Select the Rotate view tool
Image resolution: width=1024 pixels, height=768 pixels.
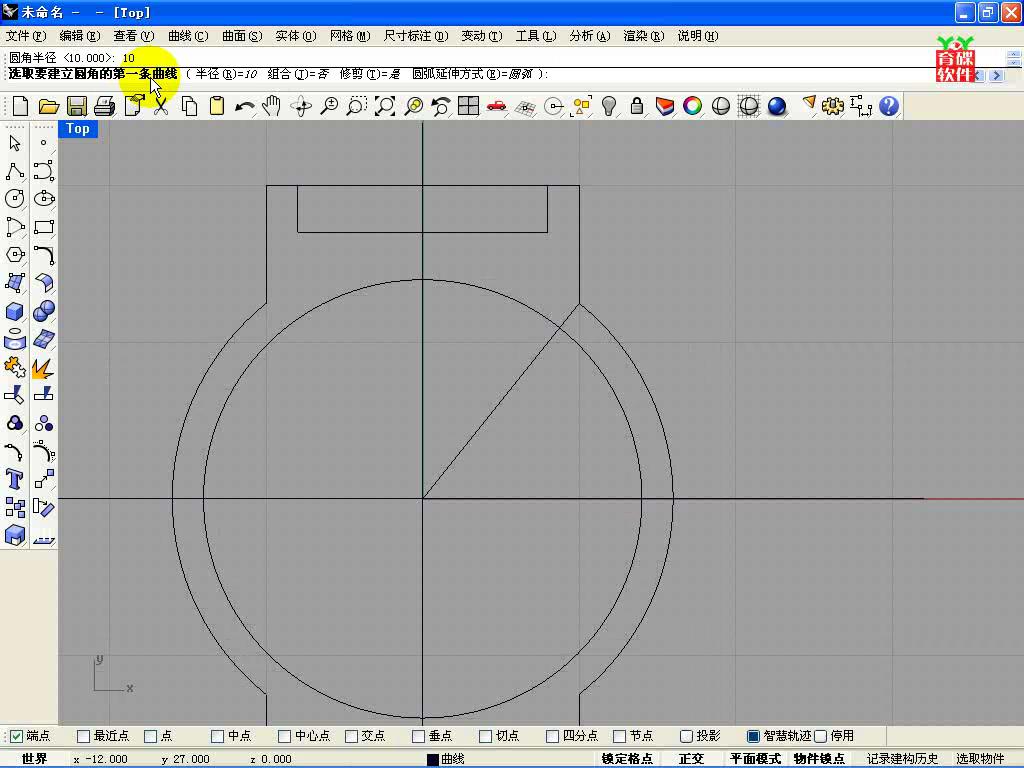301,106
